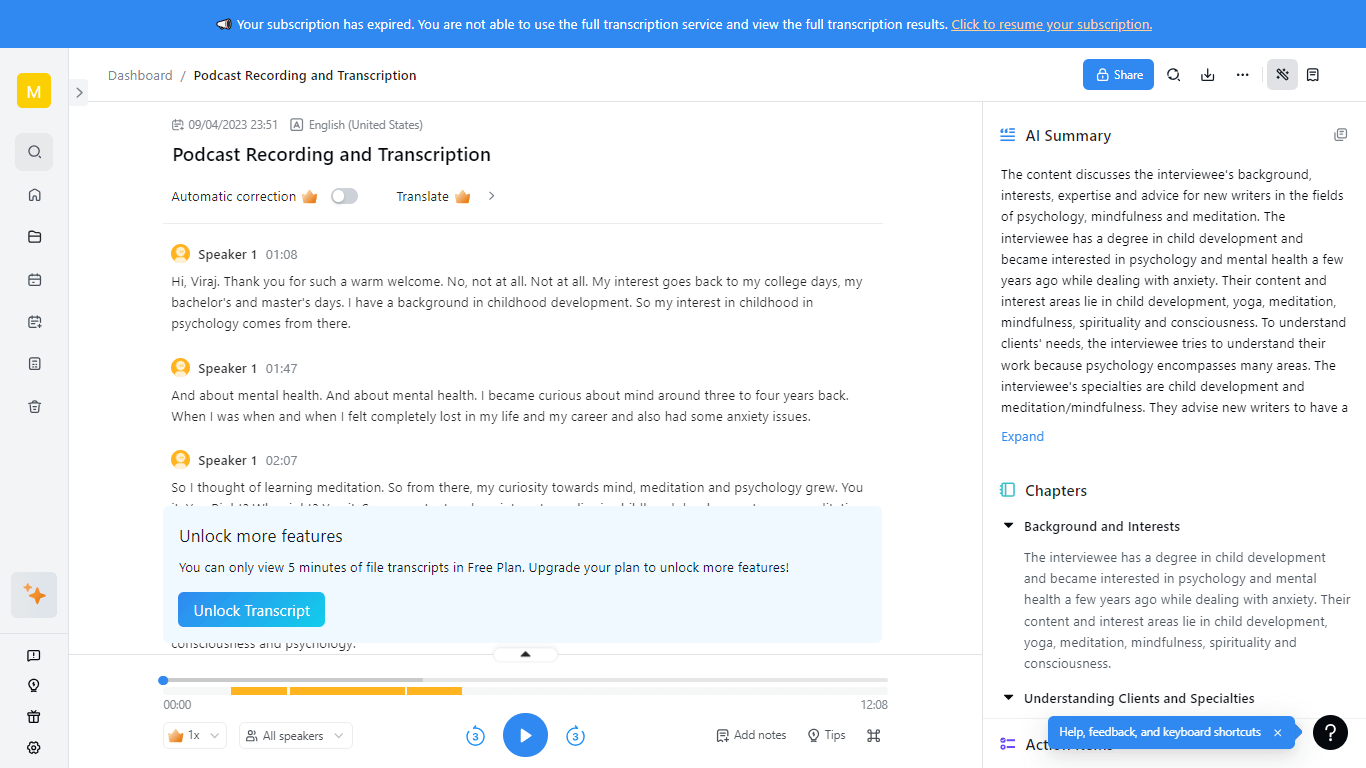This screenshot has width=1366, height=768.
Task: Open the notes panel icon next to the wand
Action: click(x=1313, y=74)
